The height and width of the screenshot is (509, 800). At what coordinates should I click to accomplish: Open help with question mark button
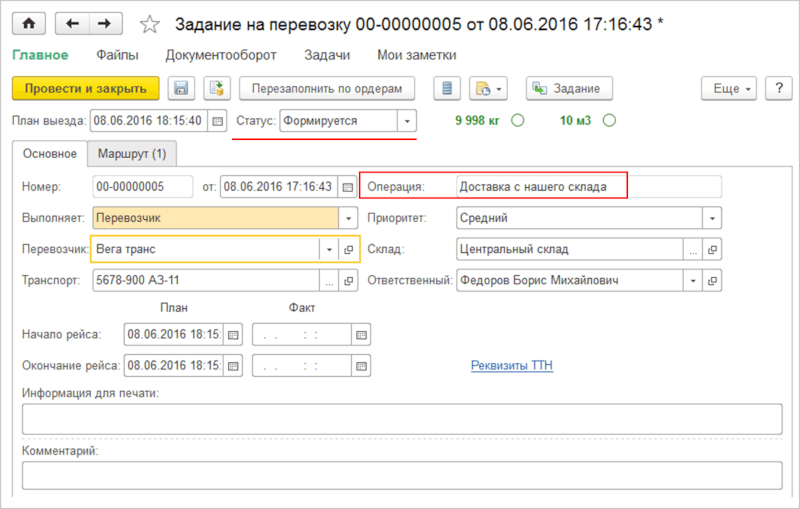click(779, 88)
